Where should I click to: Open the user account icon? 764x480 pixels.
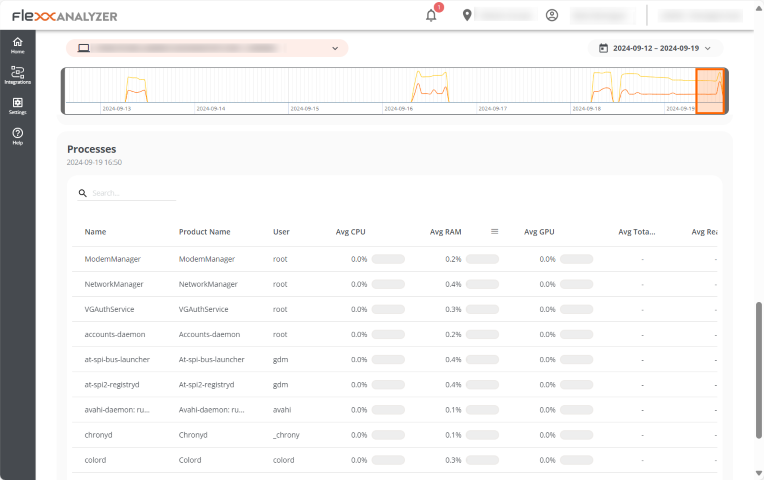(x=552, y=15)
